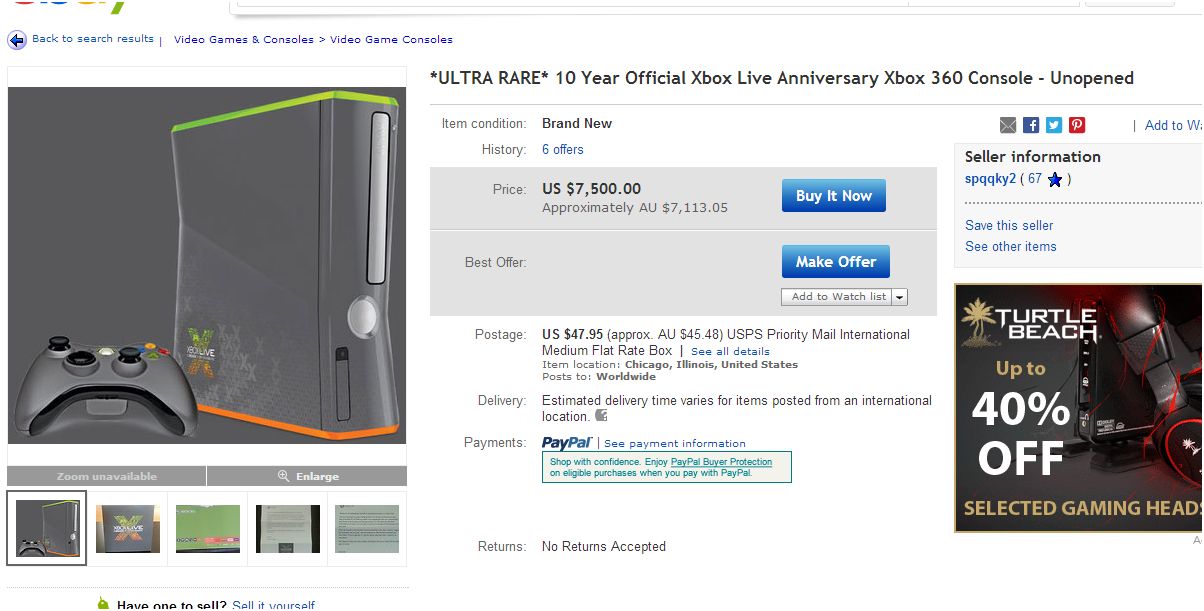The width and height of the screenshot is (1204, 611).
Task: Select the green packaging thumbnail image
Action: (208, 529)
